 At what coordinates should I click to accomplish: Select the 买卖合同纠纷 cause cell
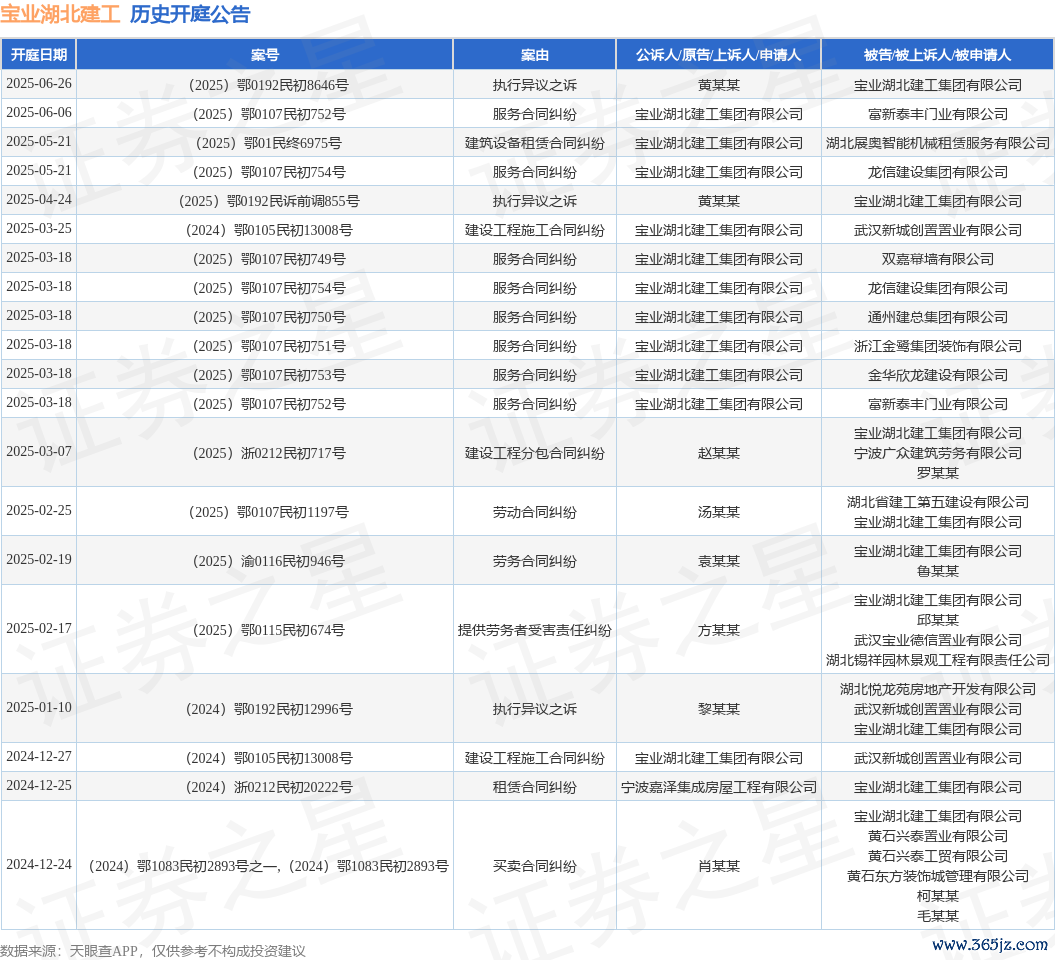[535, 866]
